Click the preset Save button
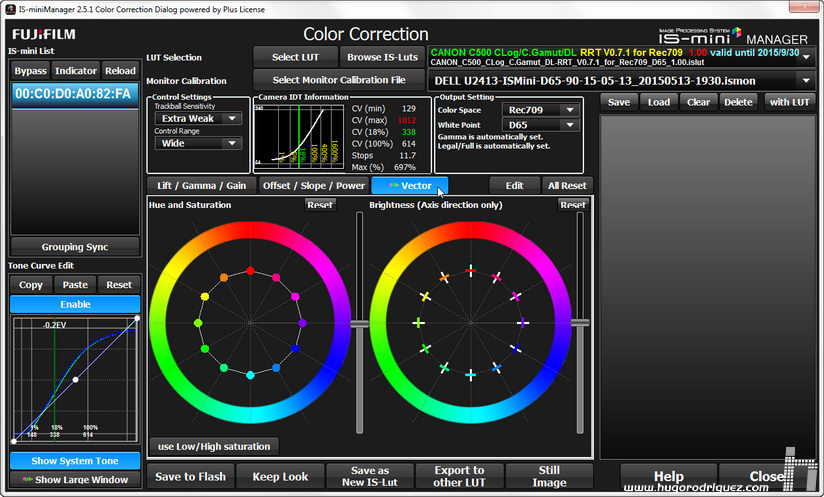Viewport: 824px width, 497px height. pyautogui.click(x=619, y=102)
